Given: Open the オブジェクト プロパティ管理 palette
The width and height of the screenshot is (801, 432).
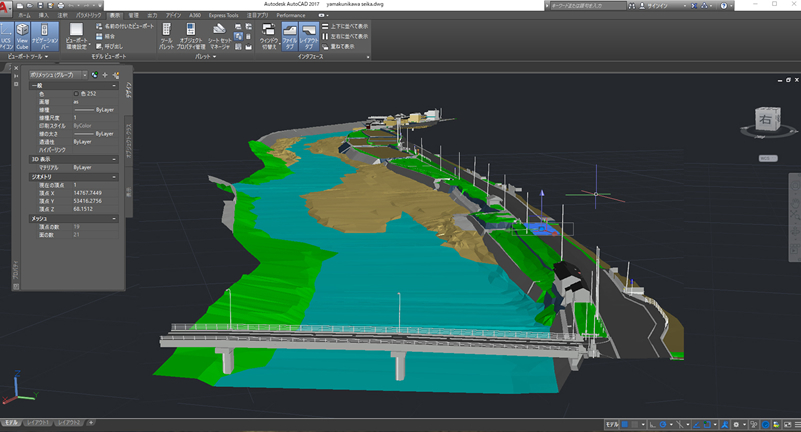Looking at the screenshot, I should click(x=190, y=36).
